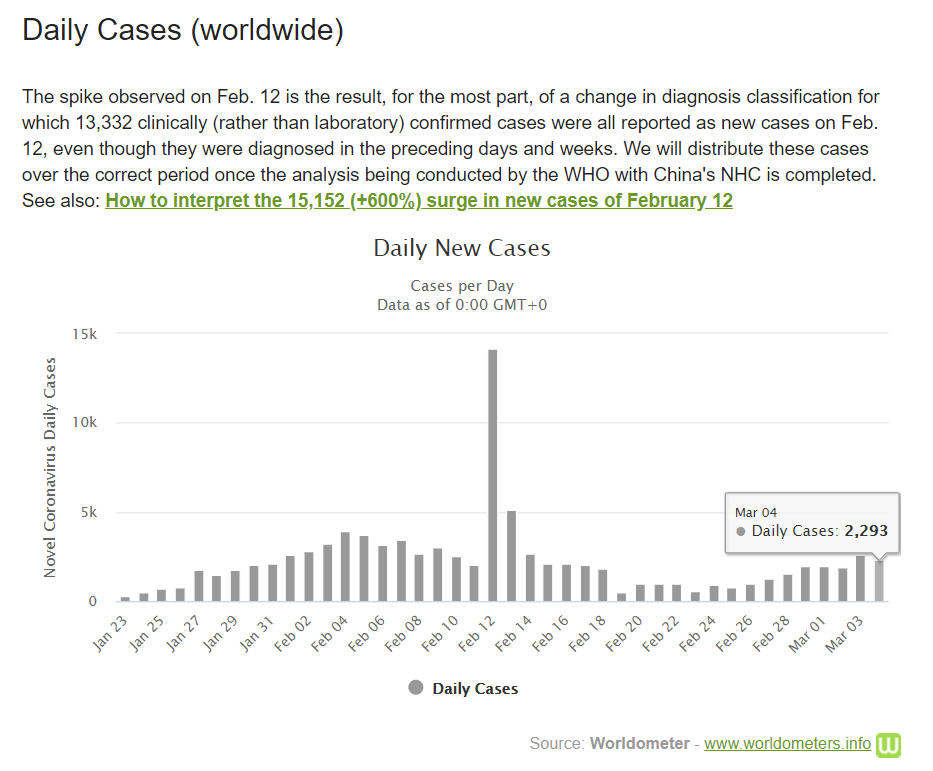Image resolution: width=933 pixels, height=771 pixels.
Task: Open the Feb 12 surge interpretation link
Action: (x=418, y=200)
